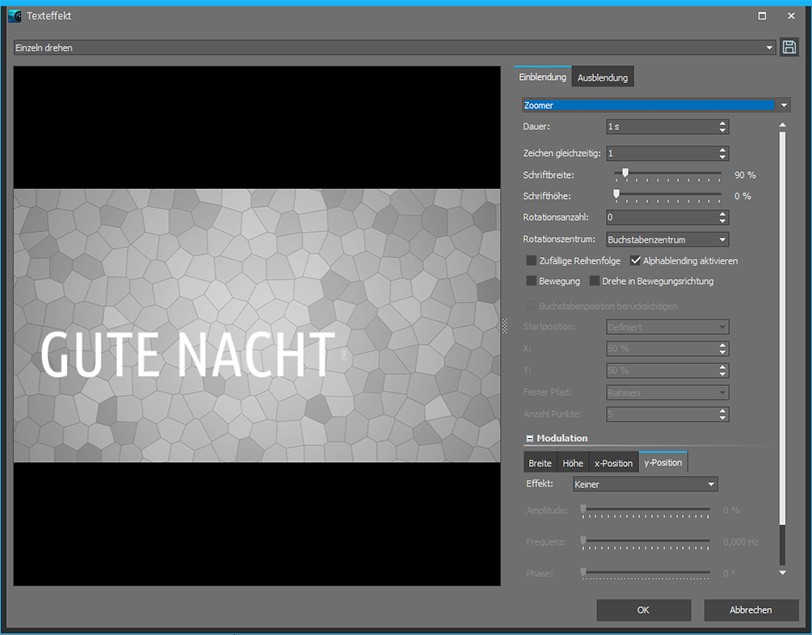Increase Zeichen gleichzeitig with up arrow
Viewport: 812px width, 635px height.
coord(723,149)
